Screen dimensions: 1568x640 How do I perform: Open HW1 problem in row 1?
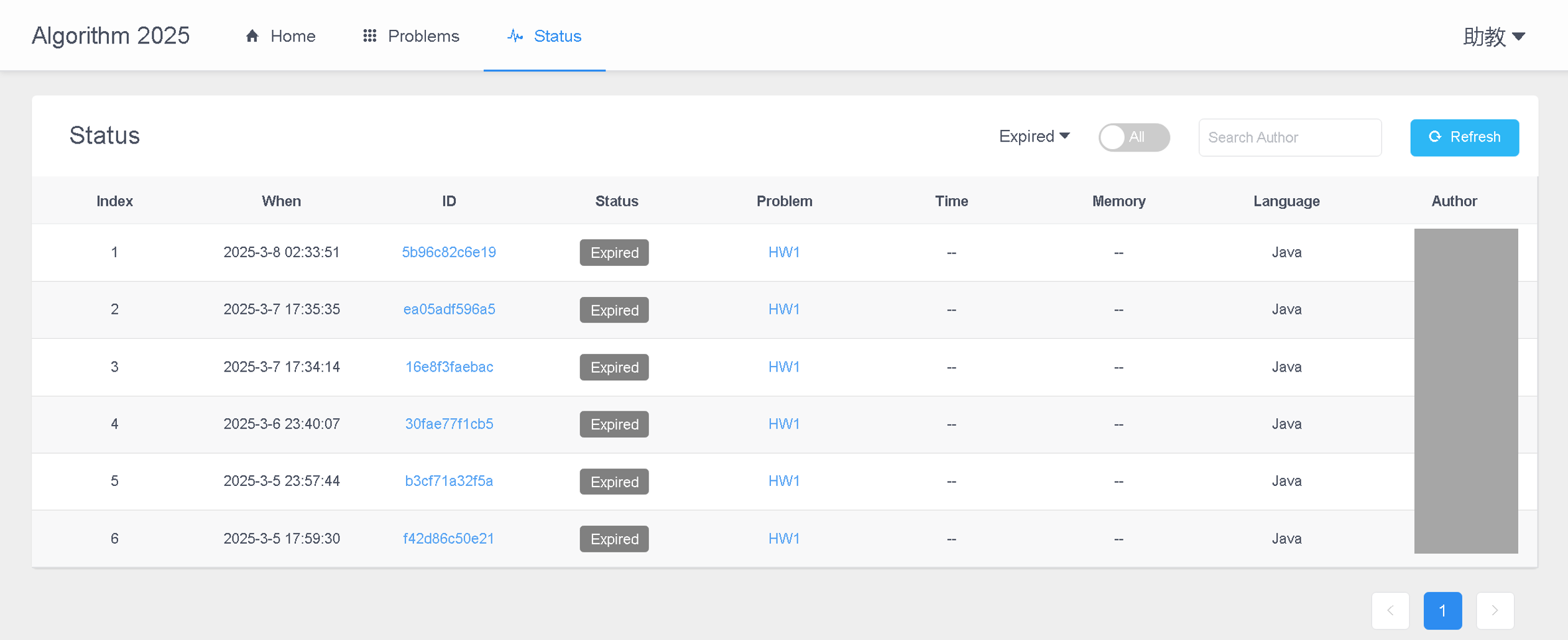tap(784, 252)
